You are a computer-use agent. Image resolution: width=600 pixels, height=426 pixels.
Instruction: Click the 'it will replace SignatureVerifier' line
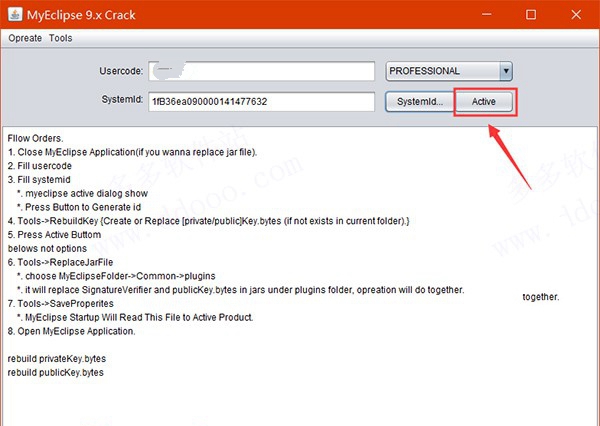(240, 290)
